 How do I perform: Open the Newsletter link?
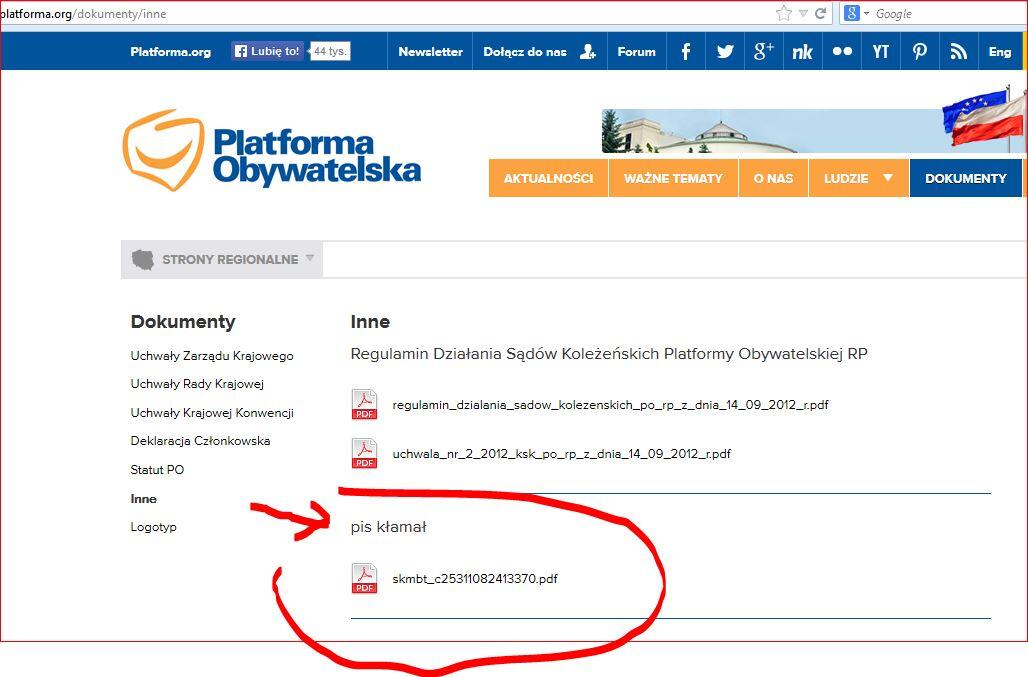coord(430,52)
